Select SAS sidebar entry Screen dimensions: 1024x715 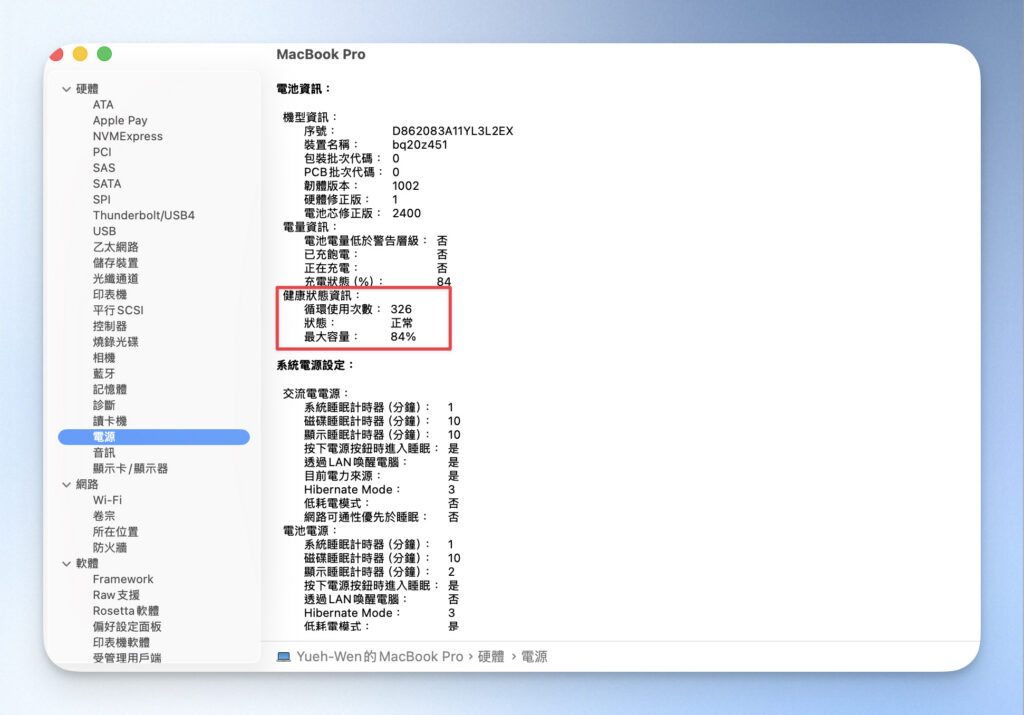[104, 168]
